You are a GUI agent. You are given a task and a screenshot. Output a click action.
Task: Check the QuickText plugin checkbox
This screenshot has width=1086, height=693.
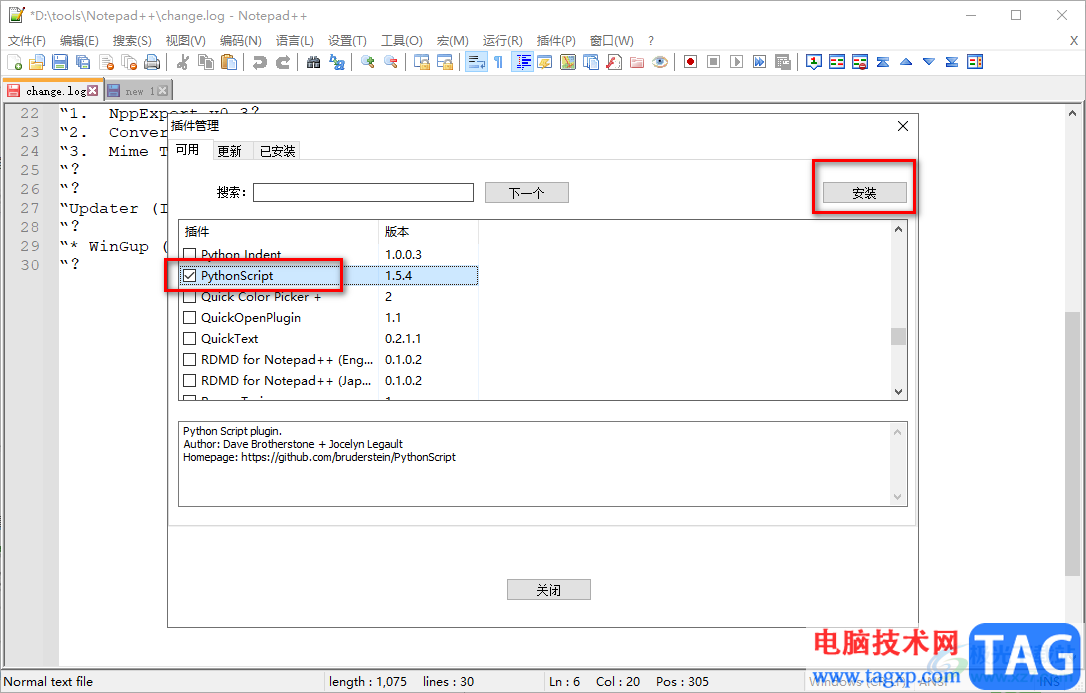pyautogui.click(x=189, y=339)
